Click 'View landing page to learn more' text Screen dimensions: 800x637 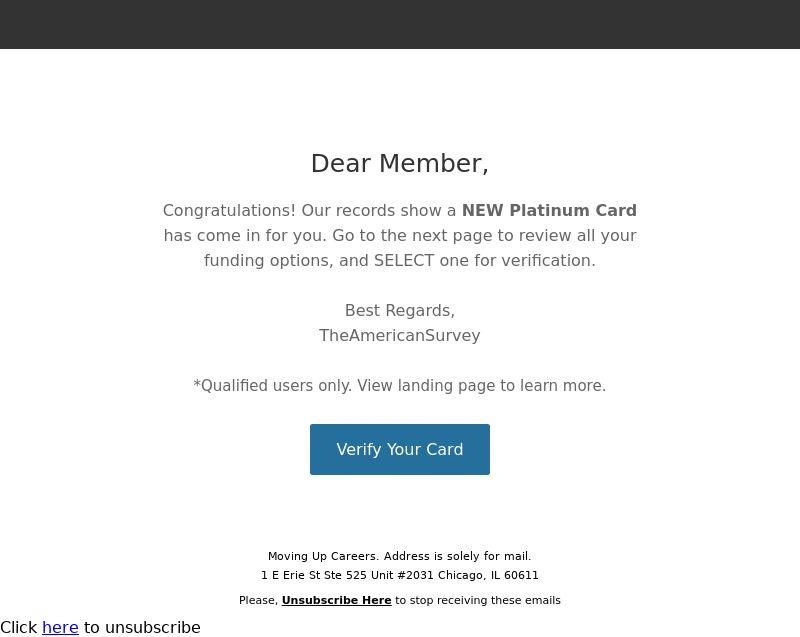[x=481, y=386]
